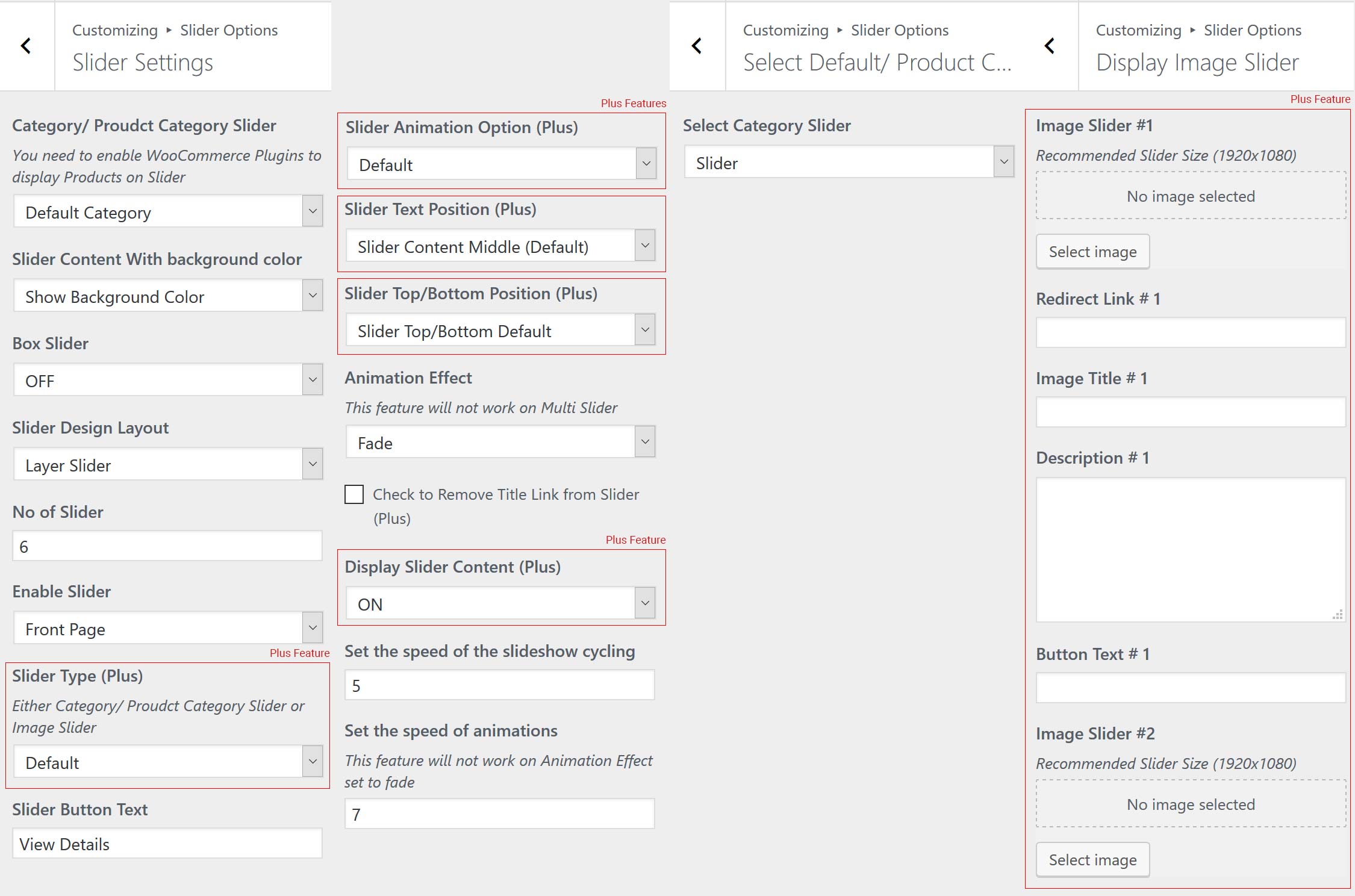Open Box Slider OFF dropdown
This screenshot has width=1355, height=896.
167,381
